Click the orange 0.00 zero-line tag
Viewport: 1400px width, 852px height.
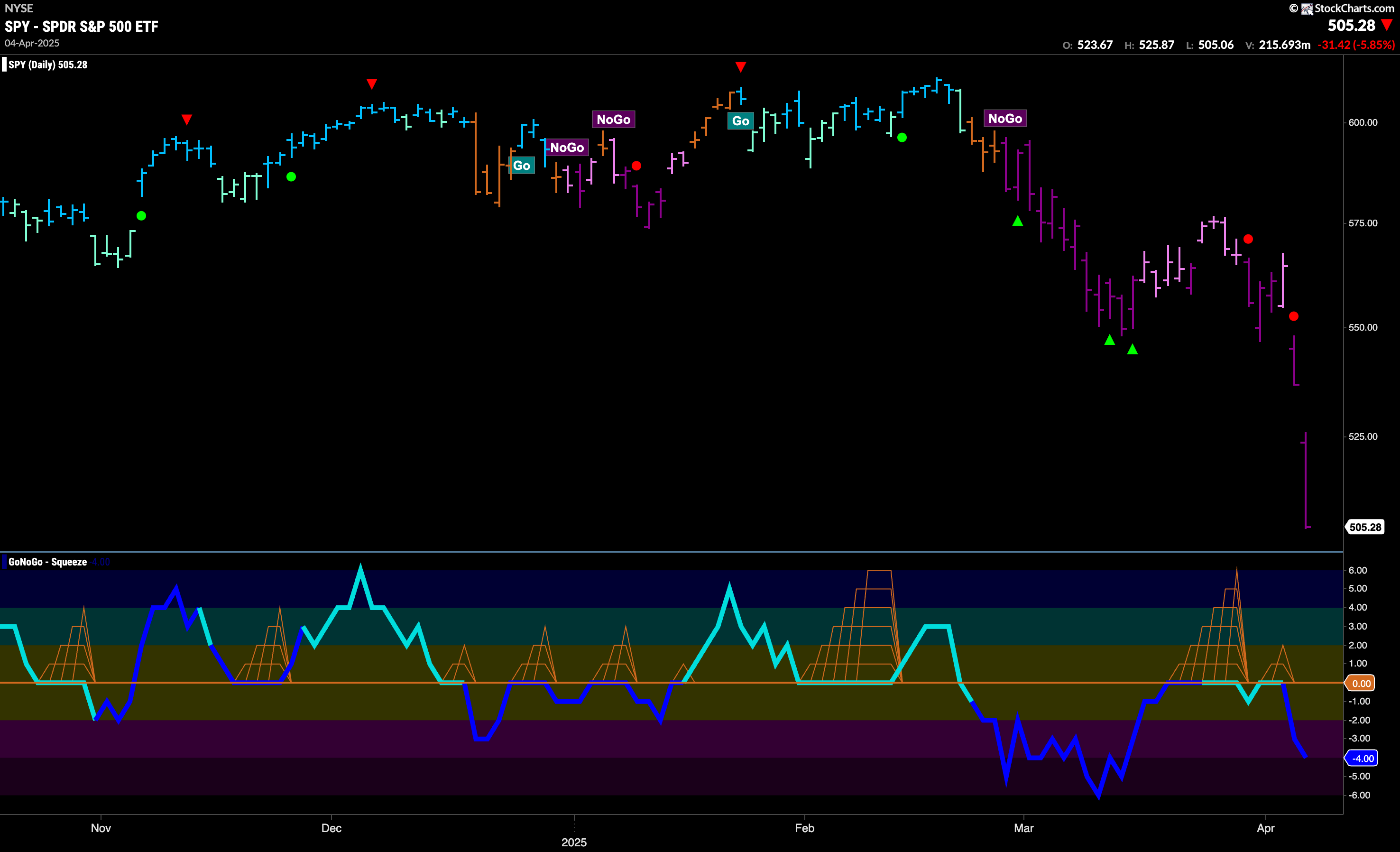click(x=1360, y=683)
